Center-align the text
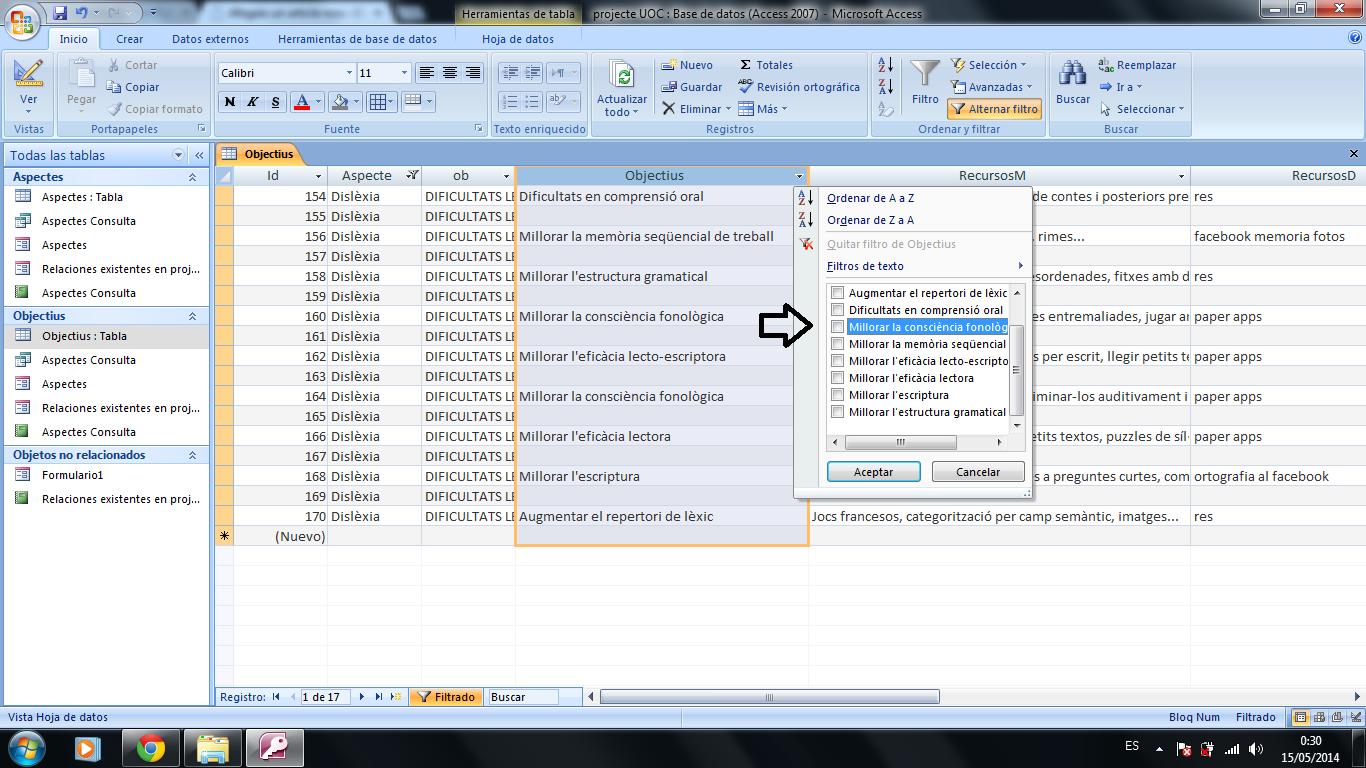The width and height of the screenshot is (1366, 768). [x=450, y=73]
